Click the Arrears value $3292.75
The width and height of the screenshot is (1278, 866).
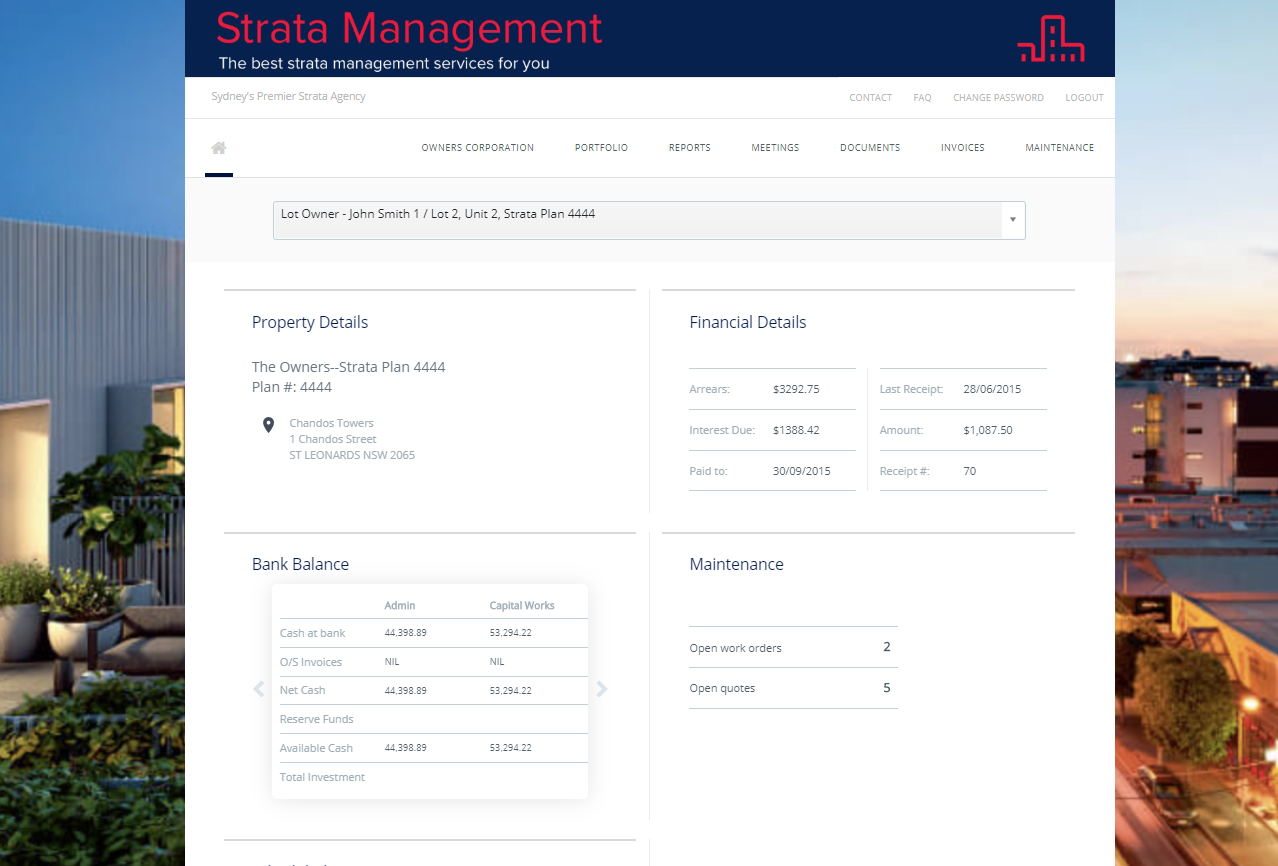click(x=796, y=389)
